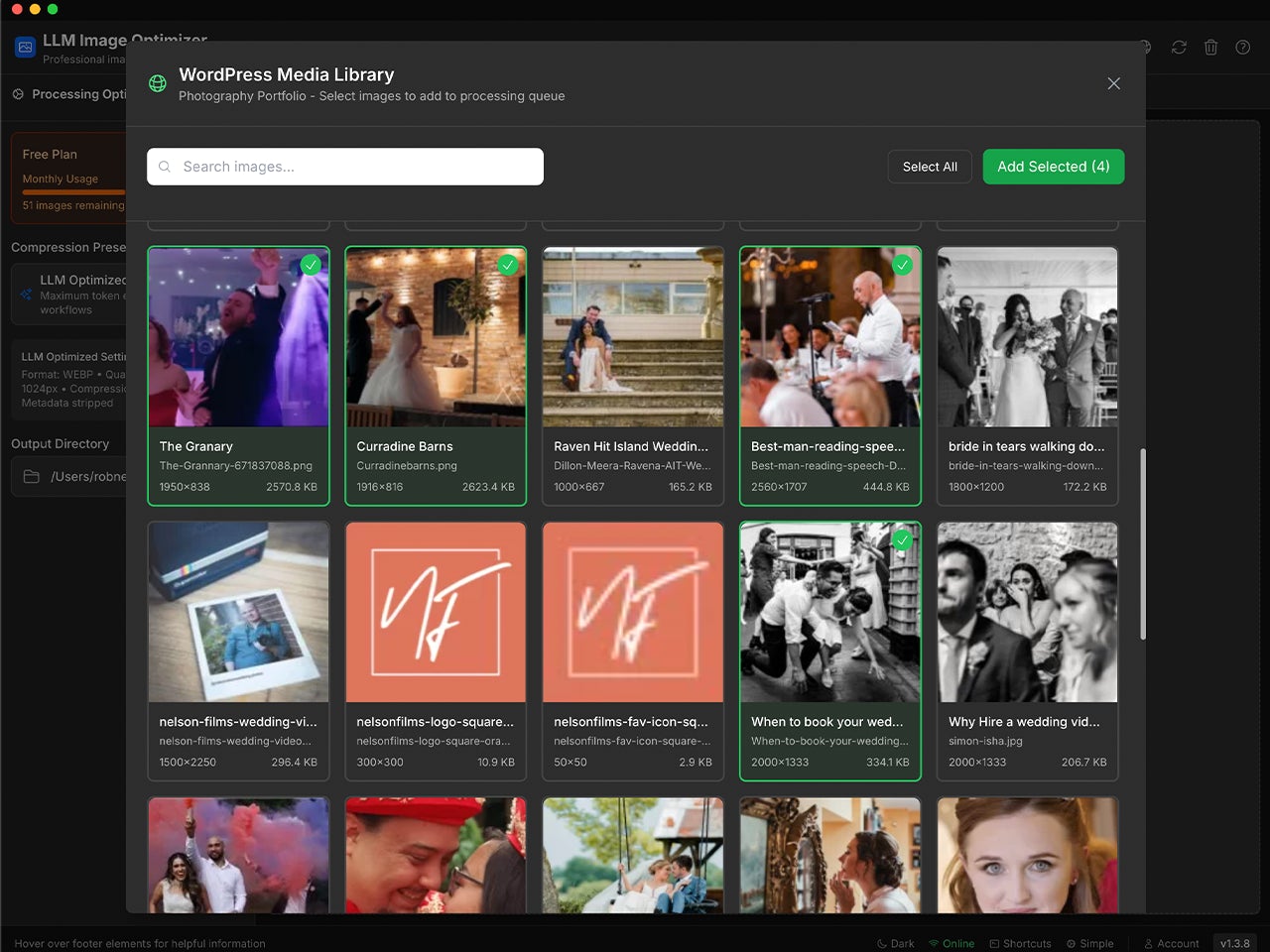Click The-Grannary-671837088.png filename
Viewport: 1270px width, 952px height.
(236, 466)
